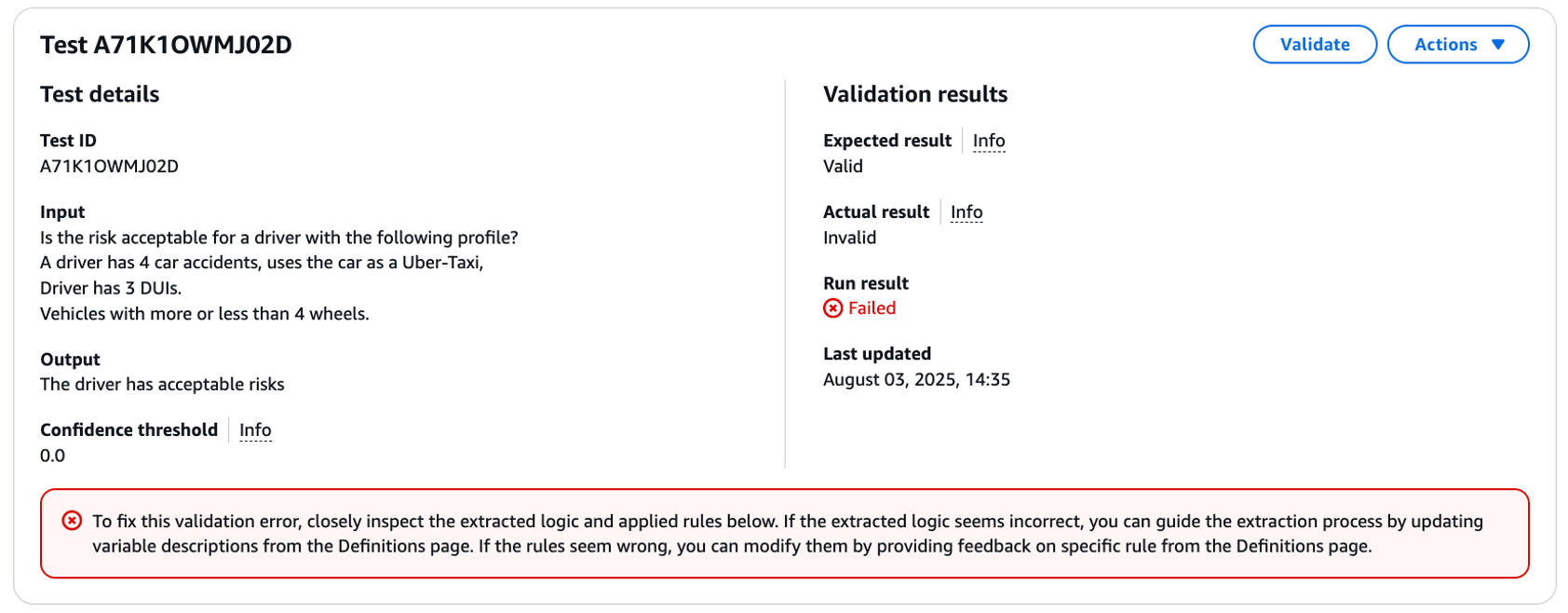Expand the Actions dropdown caret arrow
Image resolution: width=1568 pixels, height=613 pixels.
1497,44
